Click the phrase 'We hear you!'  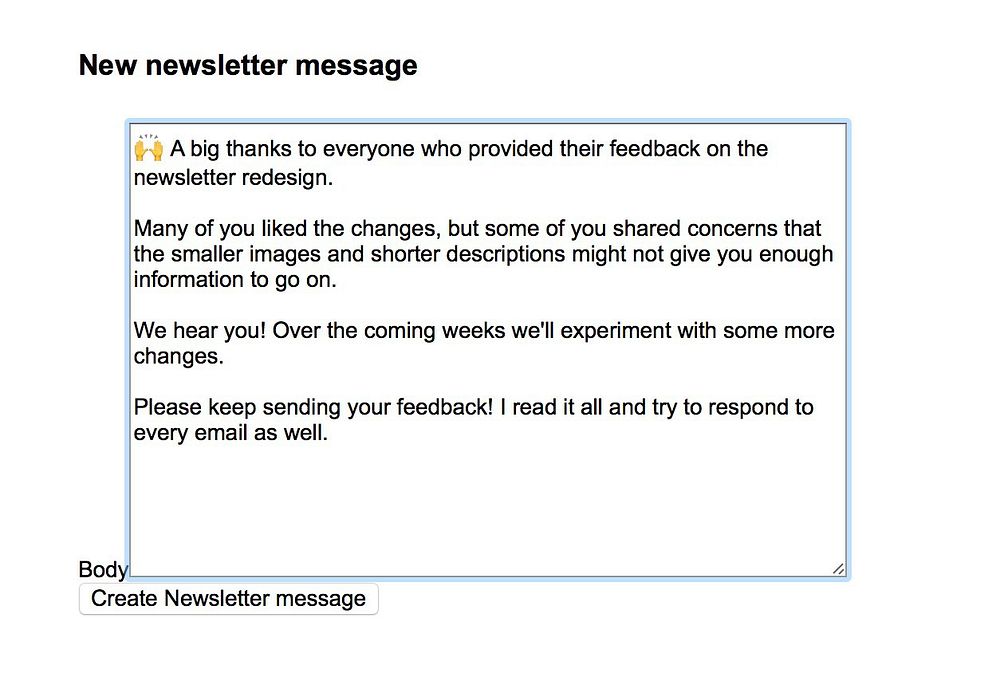click(x=200, y=330)
